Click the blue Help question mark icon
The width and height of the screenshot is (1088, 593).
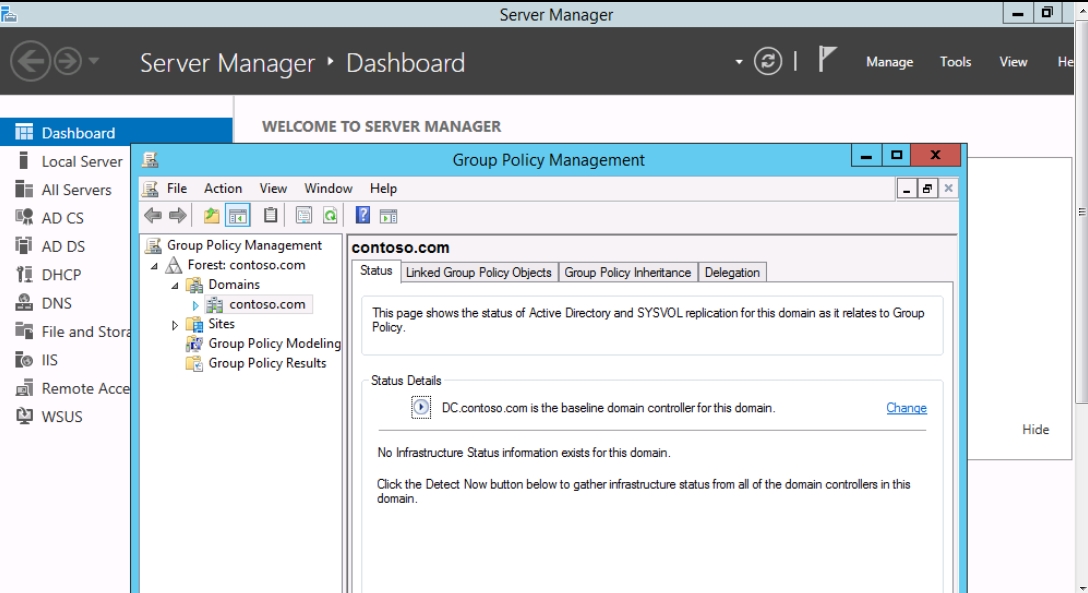(362, 216)
